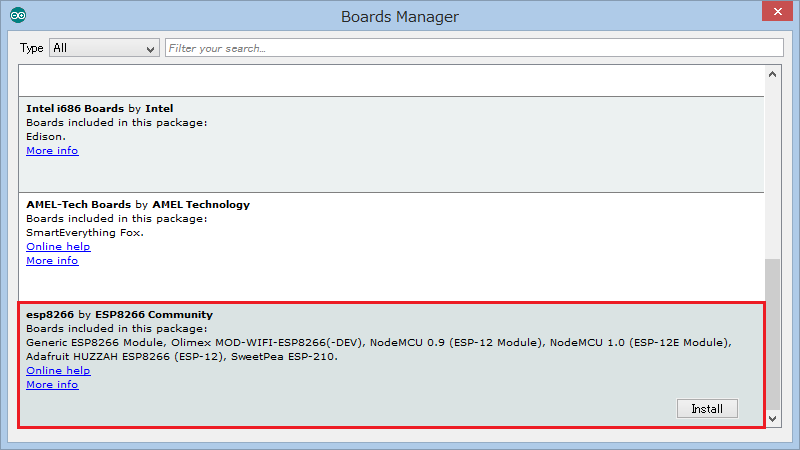Open More info link for esp8266 package
800x450 pixels.
(52, 384)
